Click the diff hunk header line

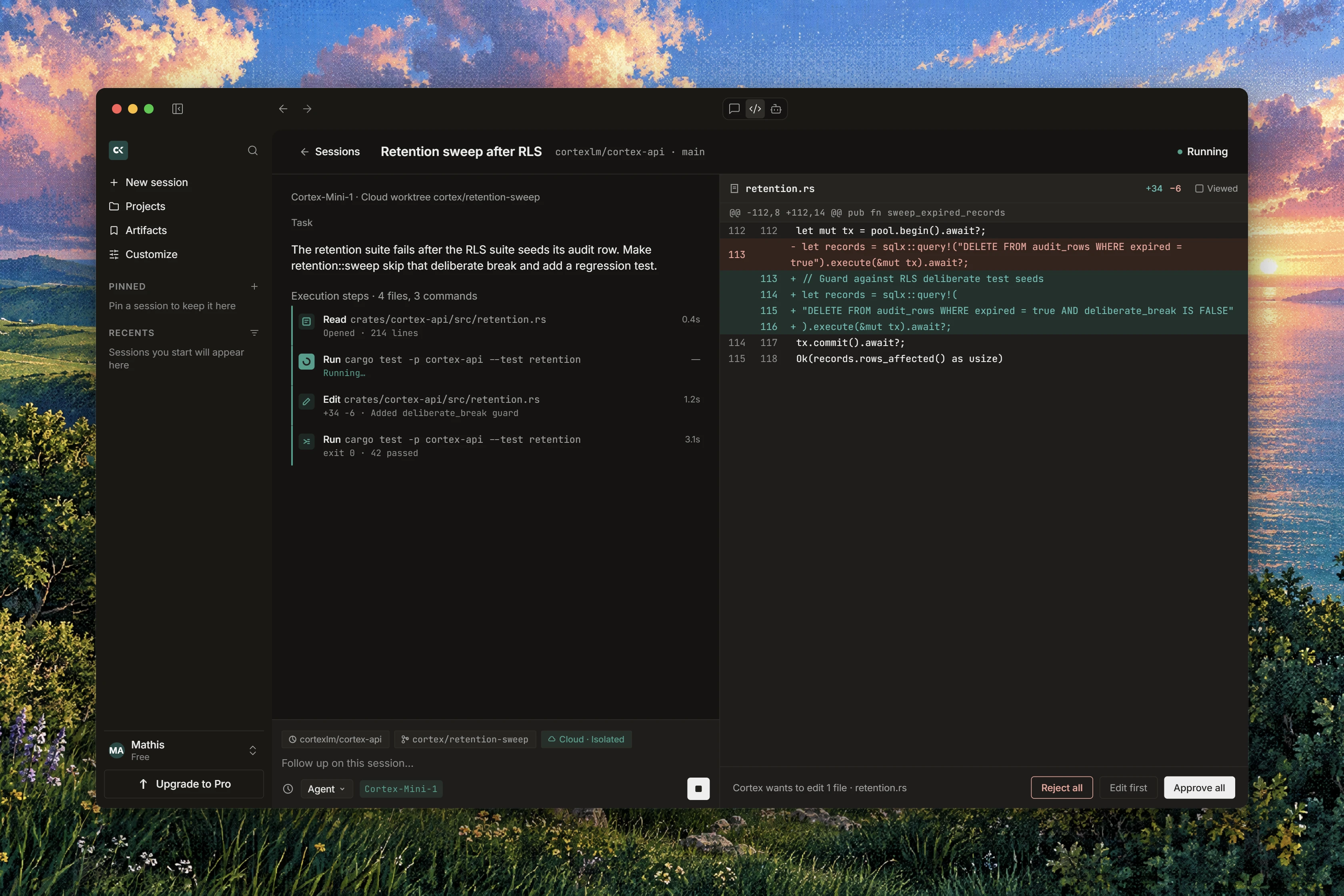(983, 212)
